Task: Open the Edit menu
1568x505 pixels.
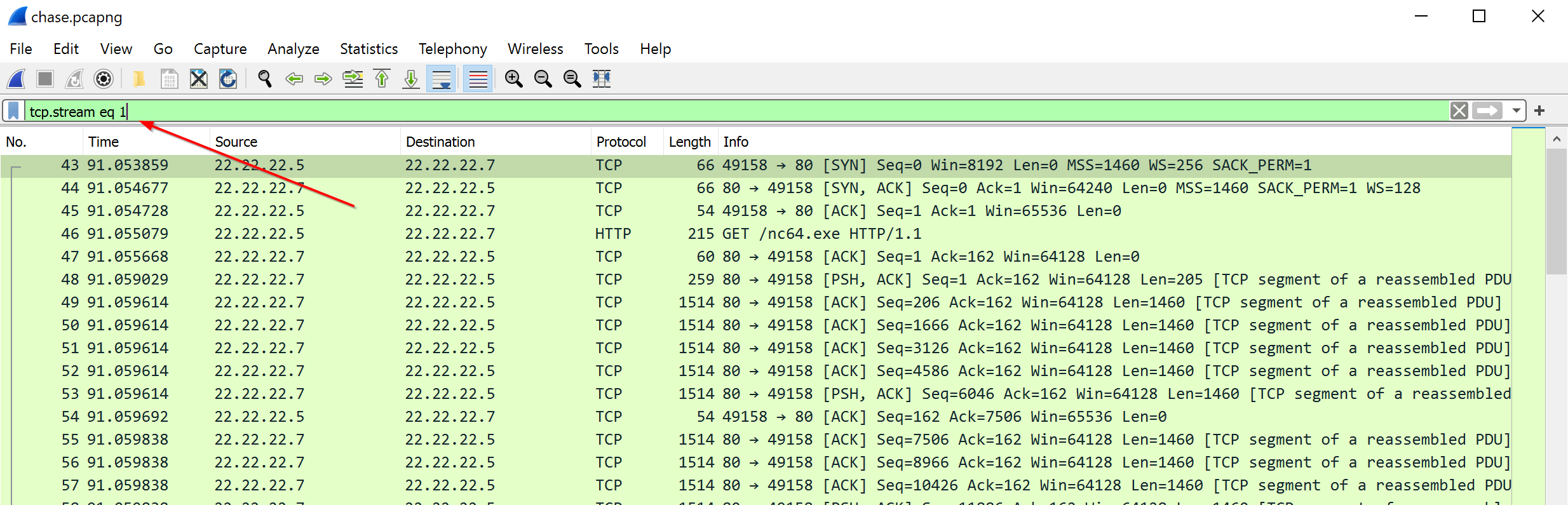Action: (66, 49)
